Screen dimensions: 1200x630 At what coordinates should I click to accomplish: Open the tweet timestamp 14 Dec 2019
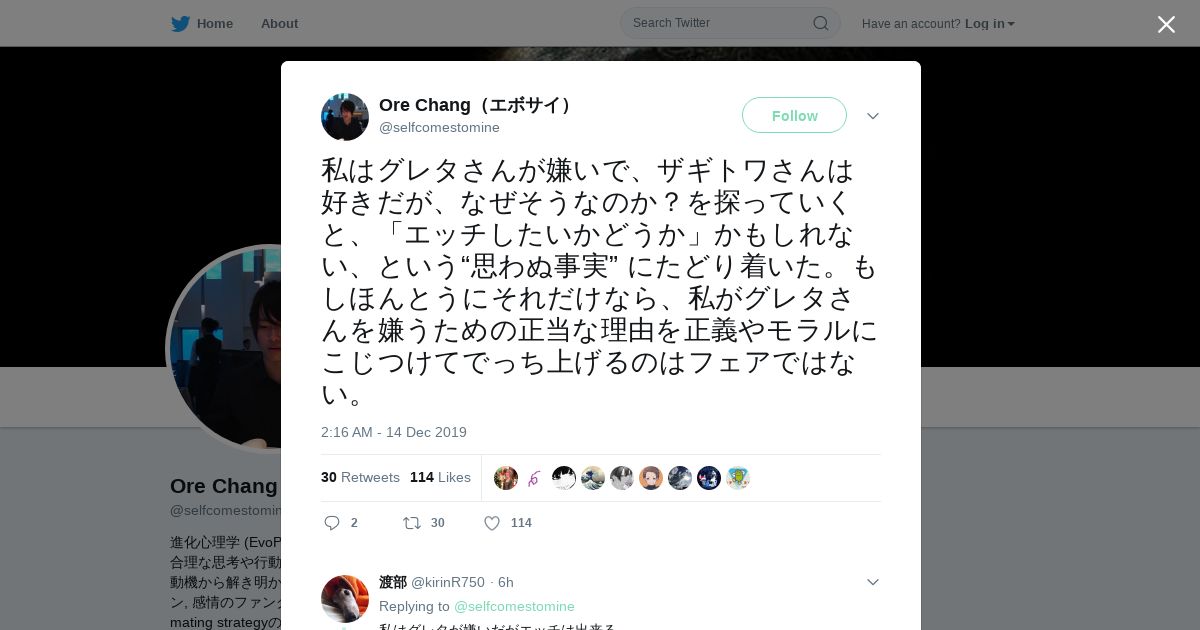click(394, 433)
